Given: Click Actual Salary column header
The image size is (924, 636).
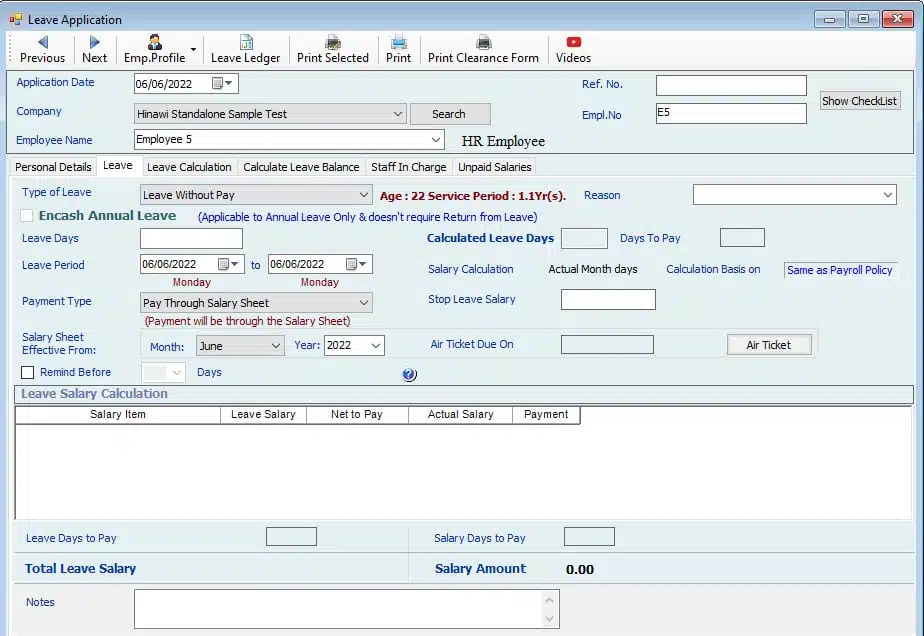Looking at the screenshot, I should click(460, 414).
